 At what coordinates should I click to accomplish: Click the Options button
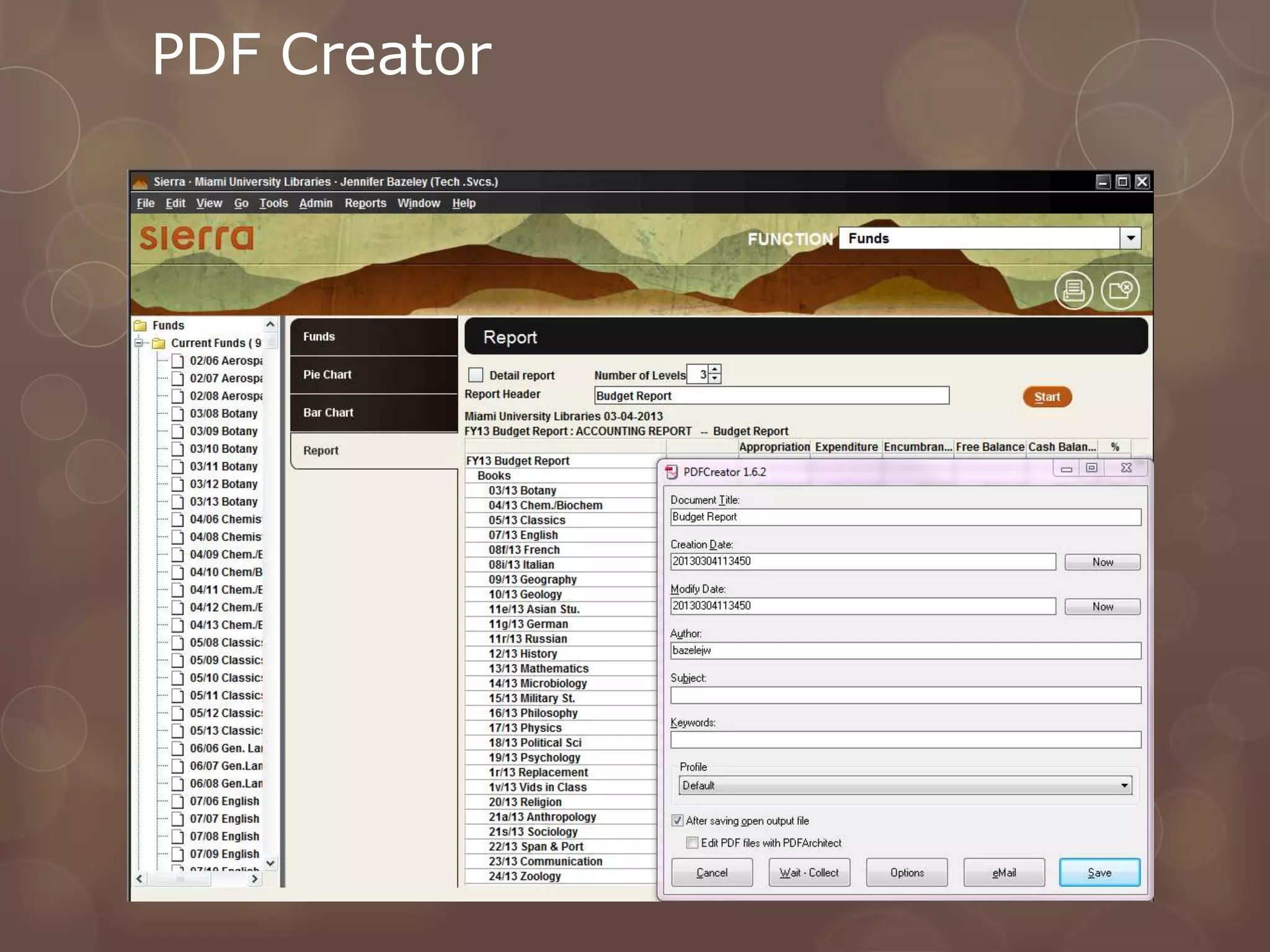coord(907,873)
